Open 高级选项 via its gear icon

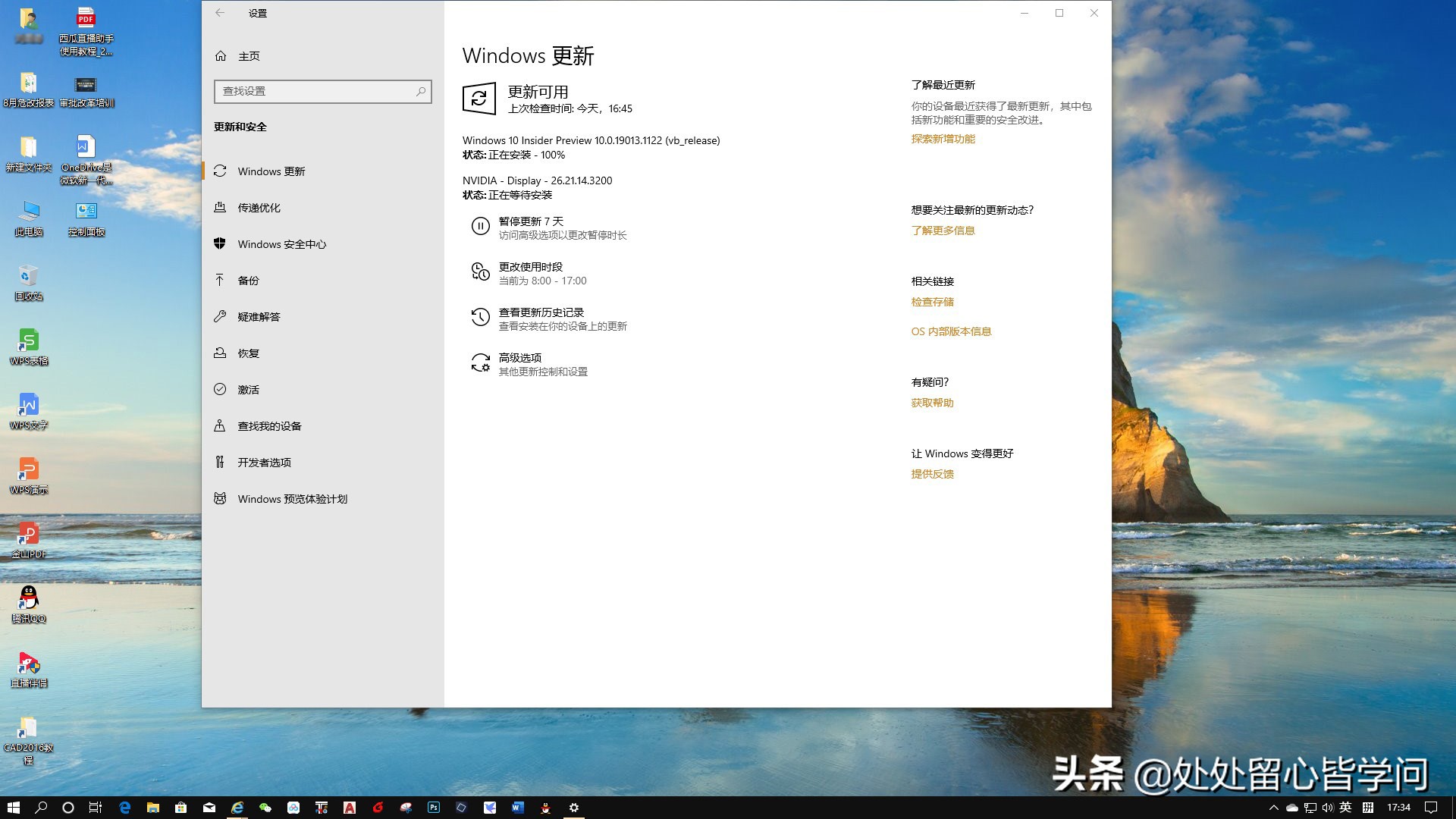(x=481, y=363)
